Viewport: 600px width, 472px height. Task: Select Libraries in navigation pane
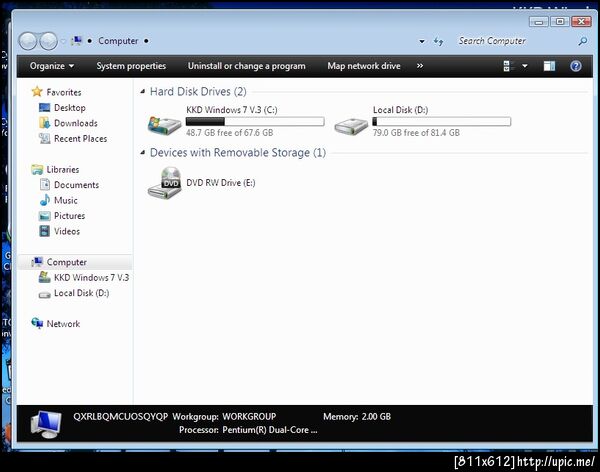63,170
